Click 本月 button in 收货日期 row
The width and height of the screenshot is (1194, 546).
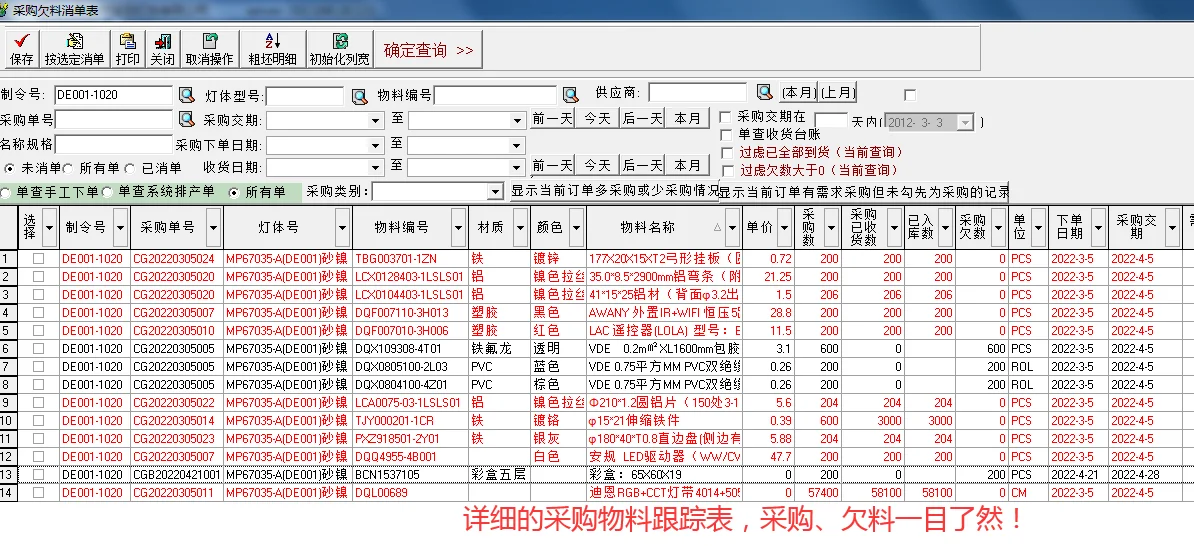tap(688, 165)
